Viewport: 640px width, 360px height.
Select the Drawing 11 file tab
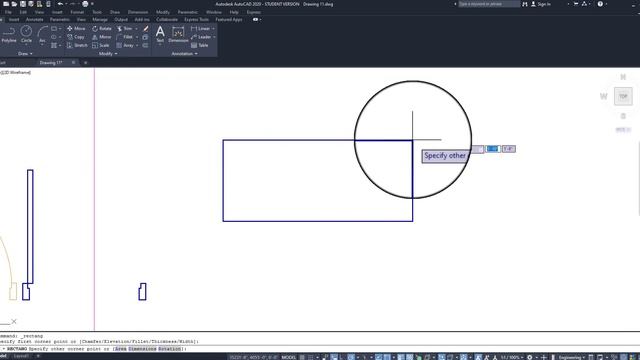pos(51,63)
